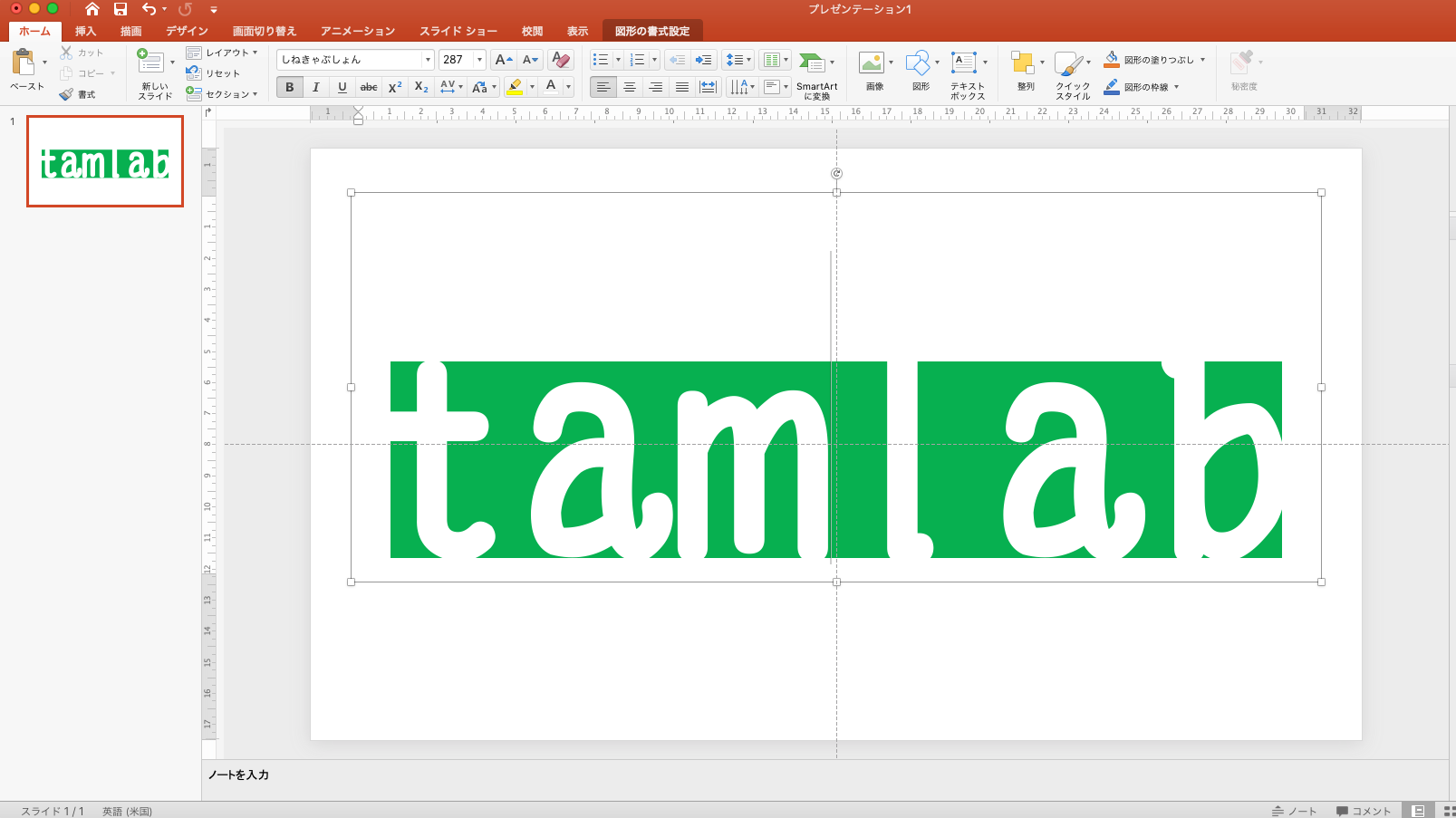Click the notes input area (ノートを入力)
This screenshot has height=818, width=1456.
[x=239, y=775]
